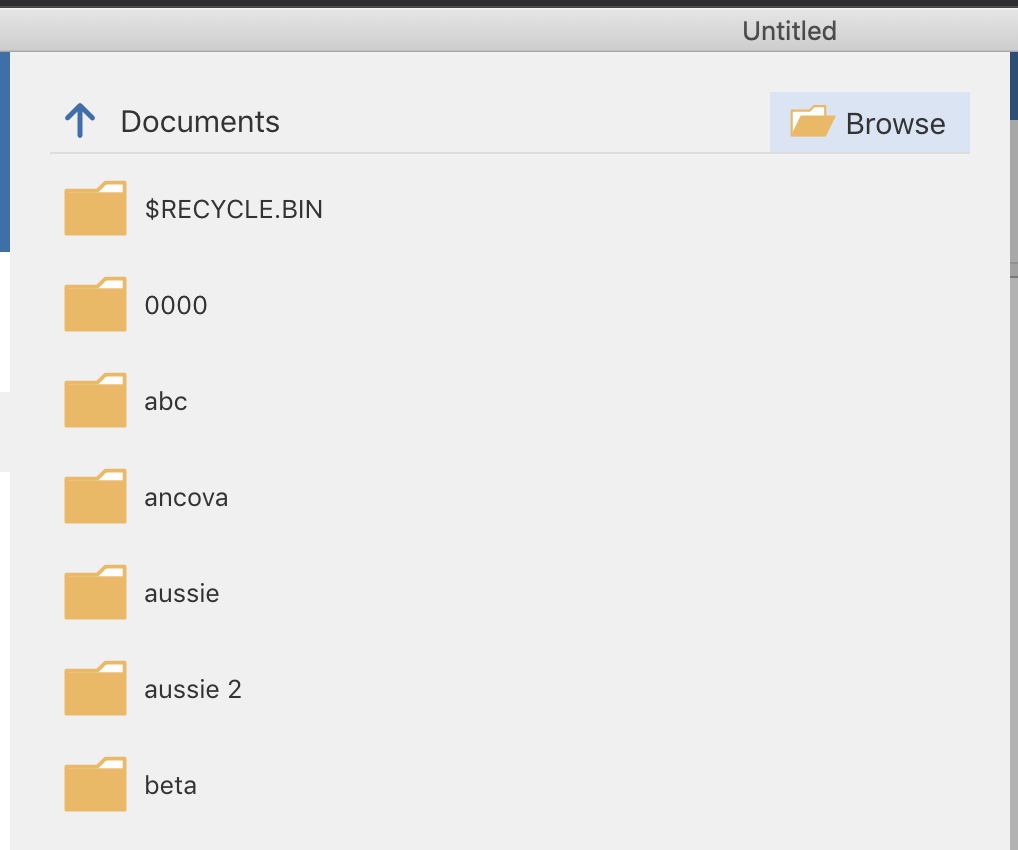Screen dimensions: 1018x850
Task: Open the Browse view
Action: point(895,123)
